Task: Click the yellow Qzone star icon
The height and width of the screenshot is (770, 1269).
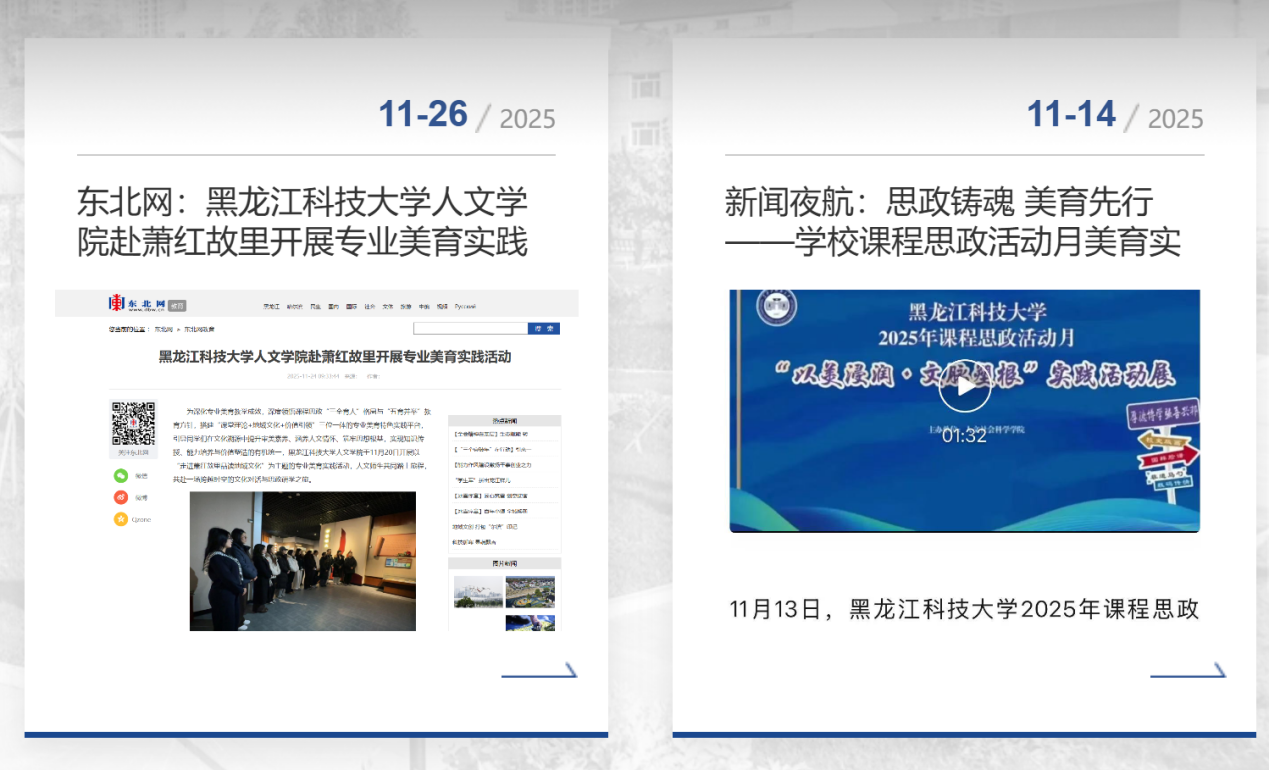Action: pyautogui.click(x=121, y=519)
